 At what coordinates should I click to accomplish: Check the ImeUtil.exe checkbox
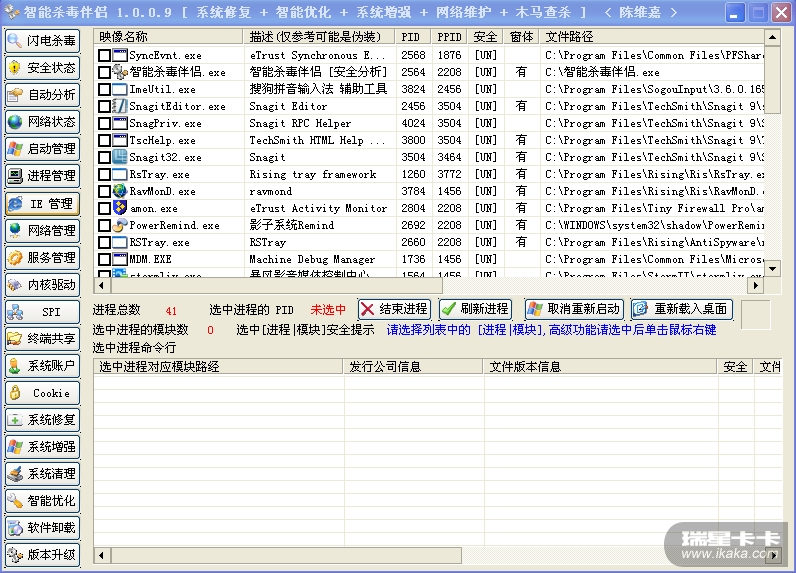click(x=104, y=89)
